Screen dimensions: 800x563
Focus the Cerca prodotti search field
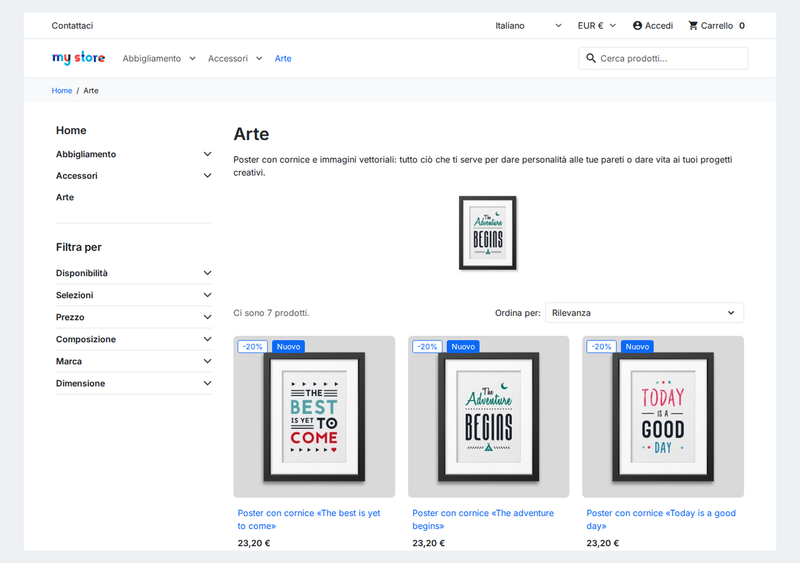tap(663, 58)
